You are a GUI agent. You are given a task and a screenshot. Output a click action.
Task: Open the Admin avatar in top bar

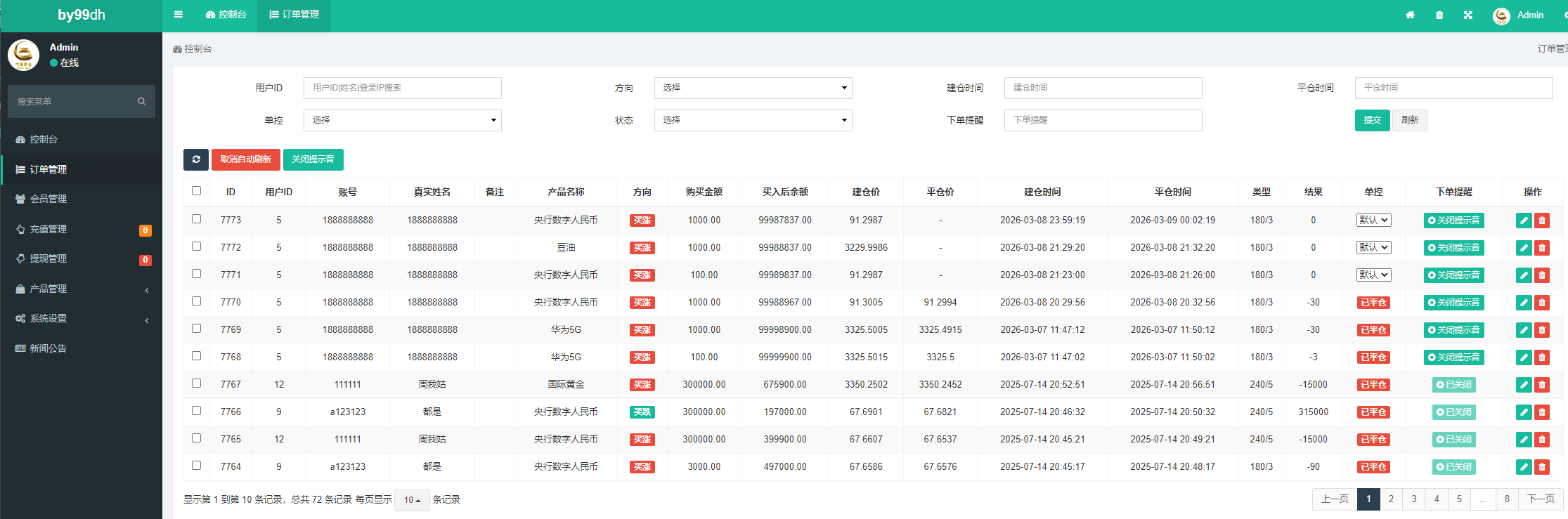pos(1501,15)
